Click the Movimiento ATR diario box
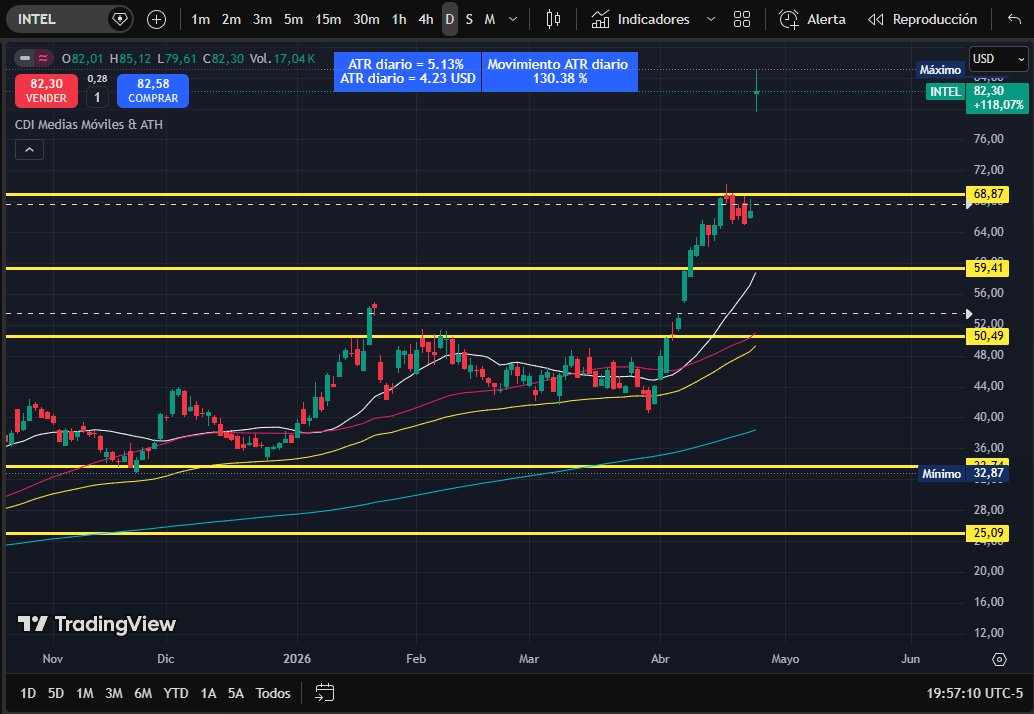Image resolution: width=1034 pixels, height=714 pixels. click(560, 71)
